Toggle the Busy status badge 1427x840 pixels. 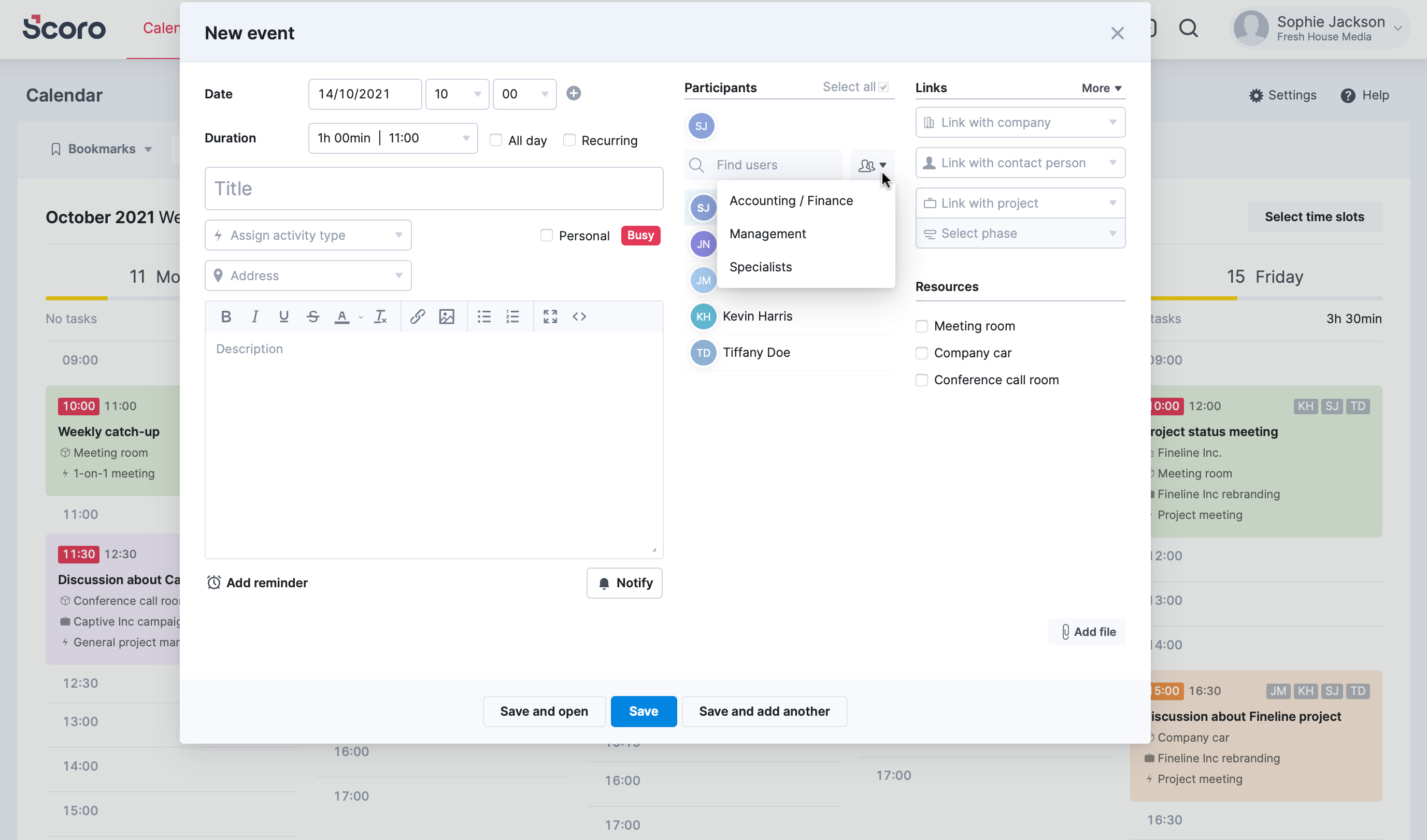click(x=640, y=236)
